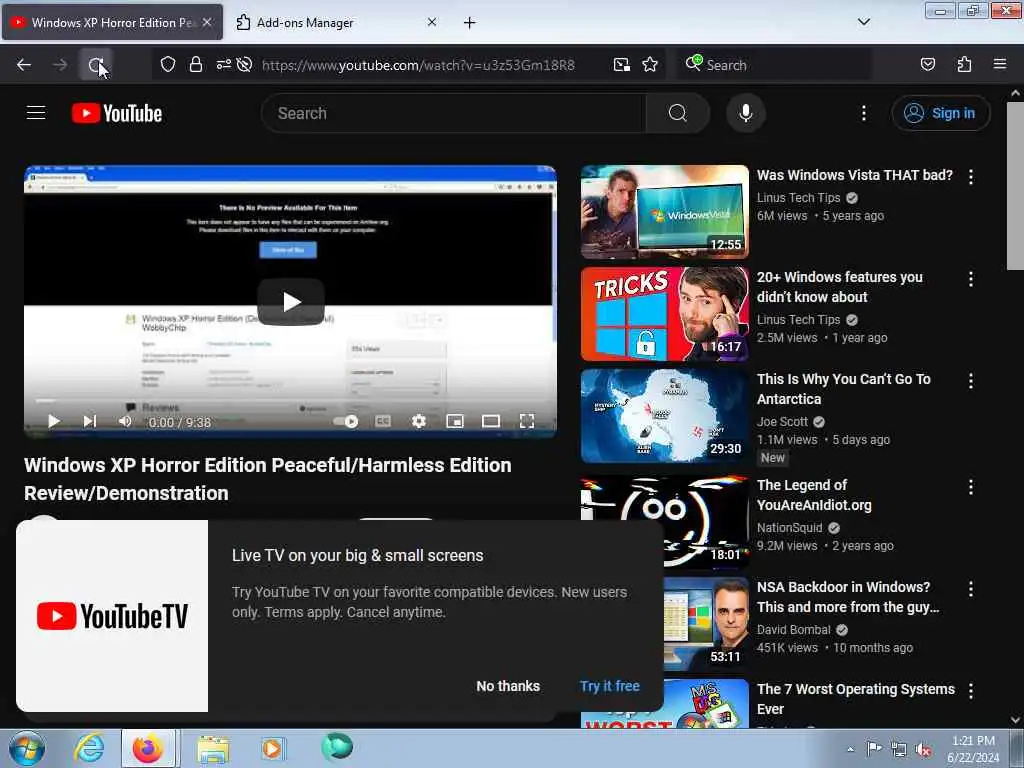
Task: Click the URL address field
Action: click(x=418, y=65)
